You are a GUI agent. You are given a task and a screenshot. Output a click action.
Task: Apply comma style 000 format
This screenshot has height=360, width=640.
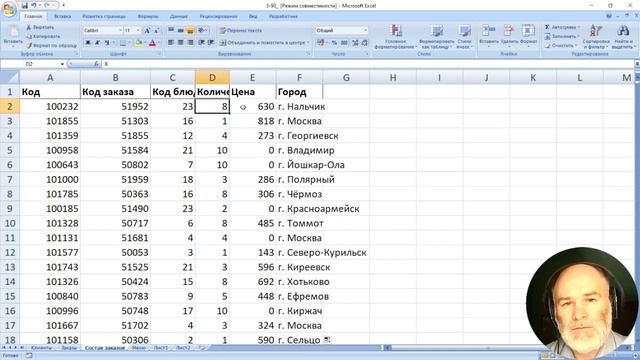[x=344, y=42]
